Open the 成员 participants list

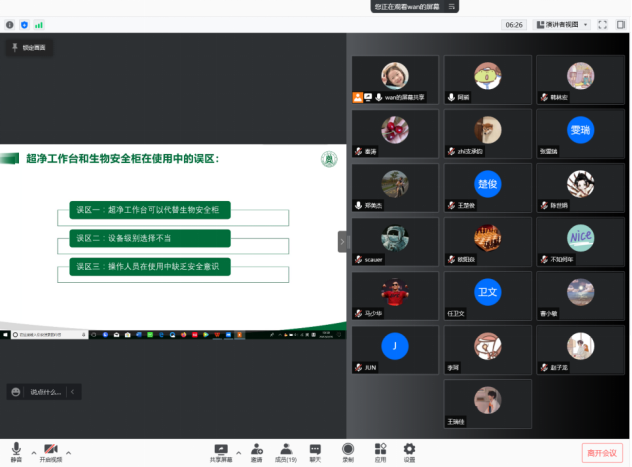286,450
